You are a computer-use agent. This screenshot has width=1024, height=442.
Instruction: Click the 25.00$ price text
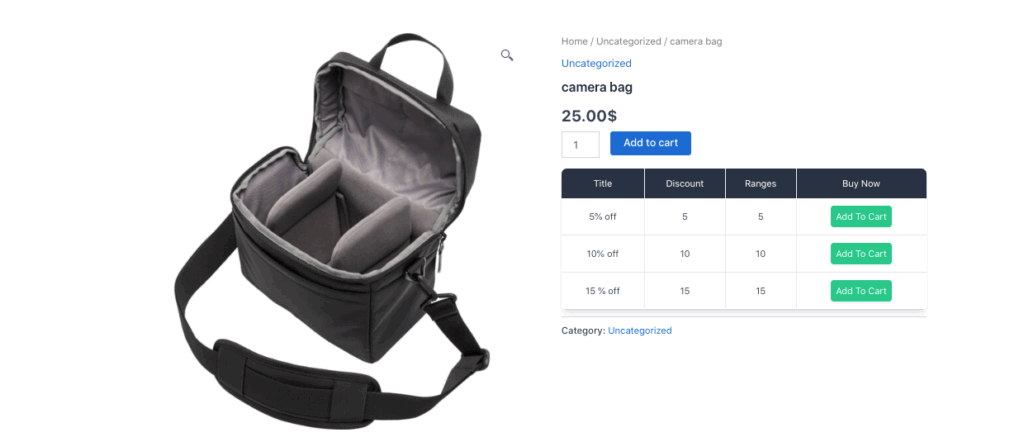tap(589, 116)
